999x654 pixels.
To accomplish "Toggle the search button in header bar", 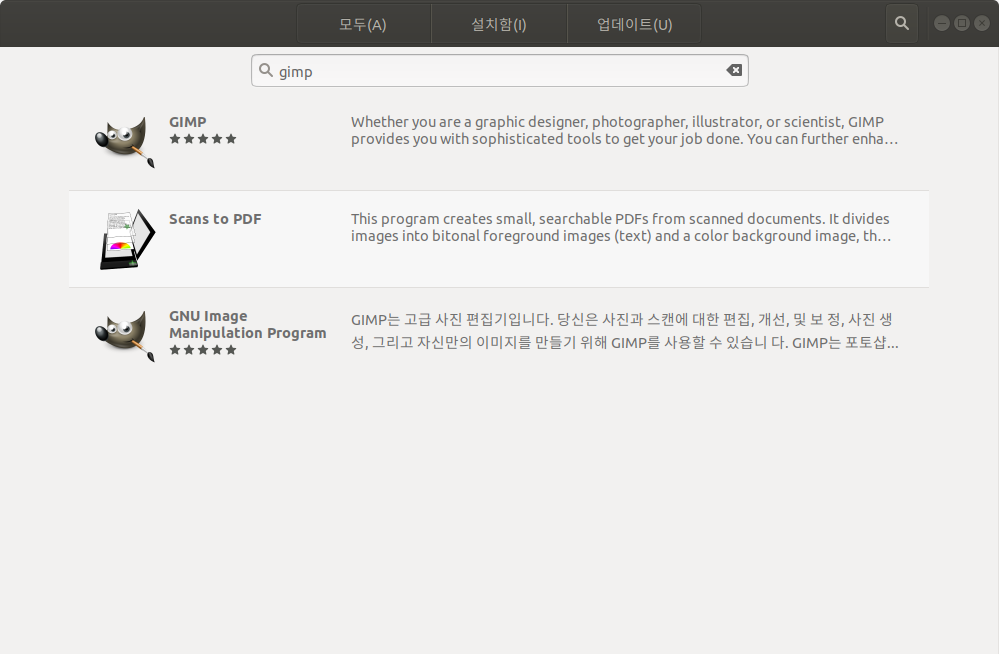I will point(902,24).
